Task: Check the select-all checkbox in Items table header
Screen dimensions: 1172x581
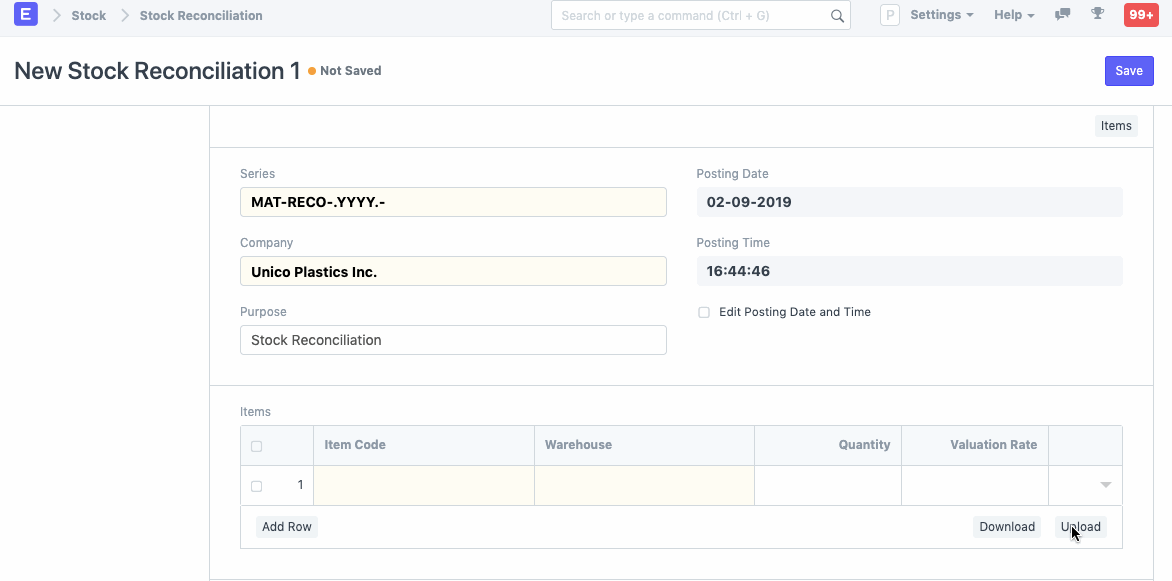Action: (x=256, y=446)
